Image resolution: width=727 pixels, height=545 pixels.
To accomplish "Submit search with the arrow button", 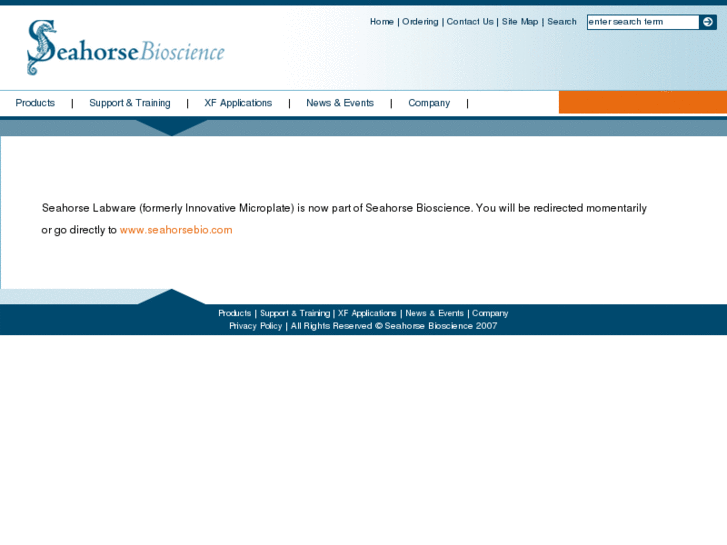I will pos(708,22).
